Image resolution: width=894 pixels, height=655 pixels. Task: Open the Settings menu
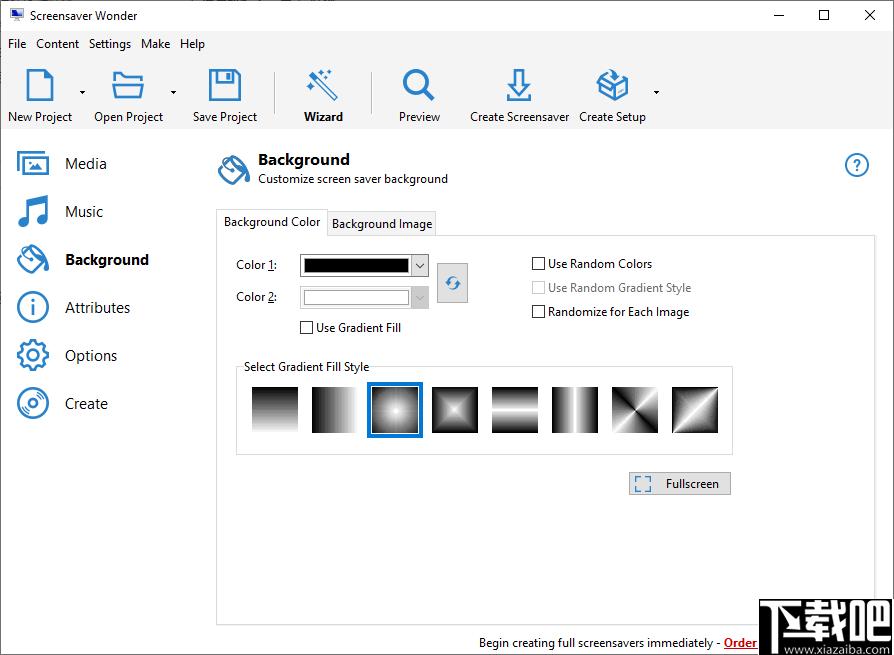click(x=109, y=44)
